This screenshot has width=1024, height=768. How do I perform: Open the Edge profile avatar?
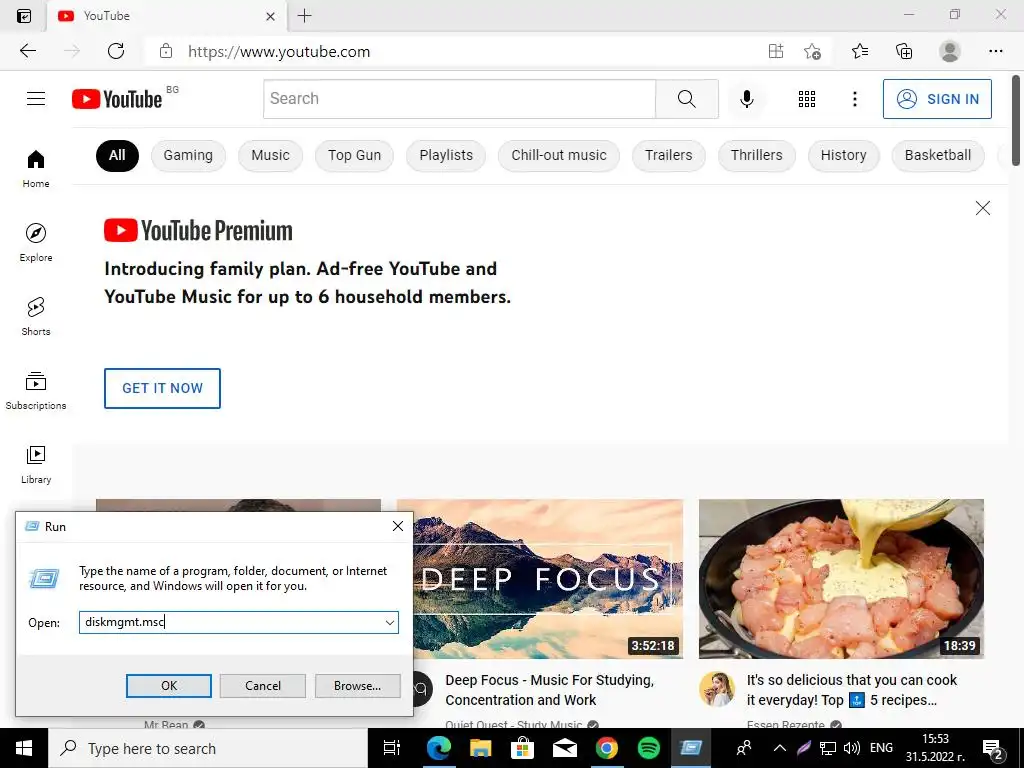950,51
